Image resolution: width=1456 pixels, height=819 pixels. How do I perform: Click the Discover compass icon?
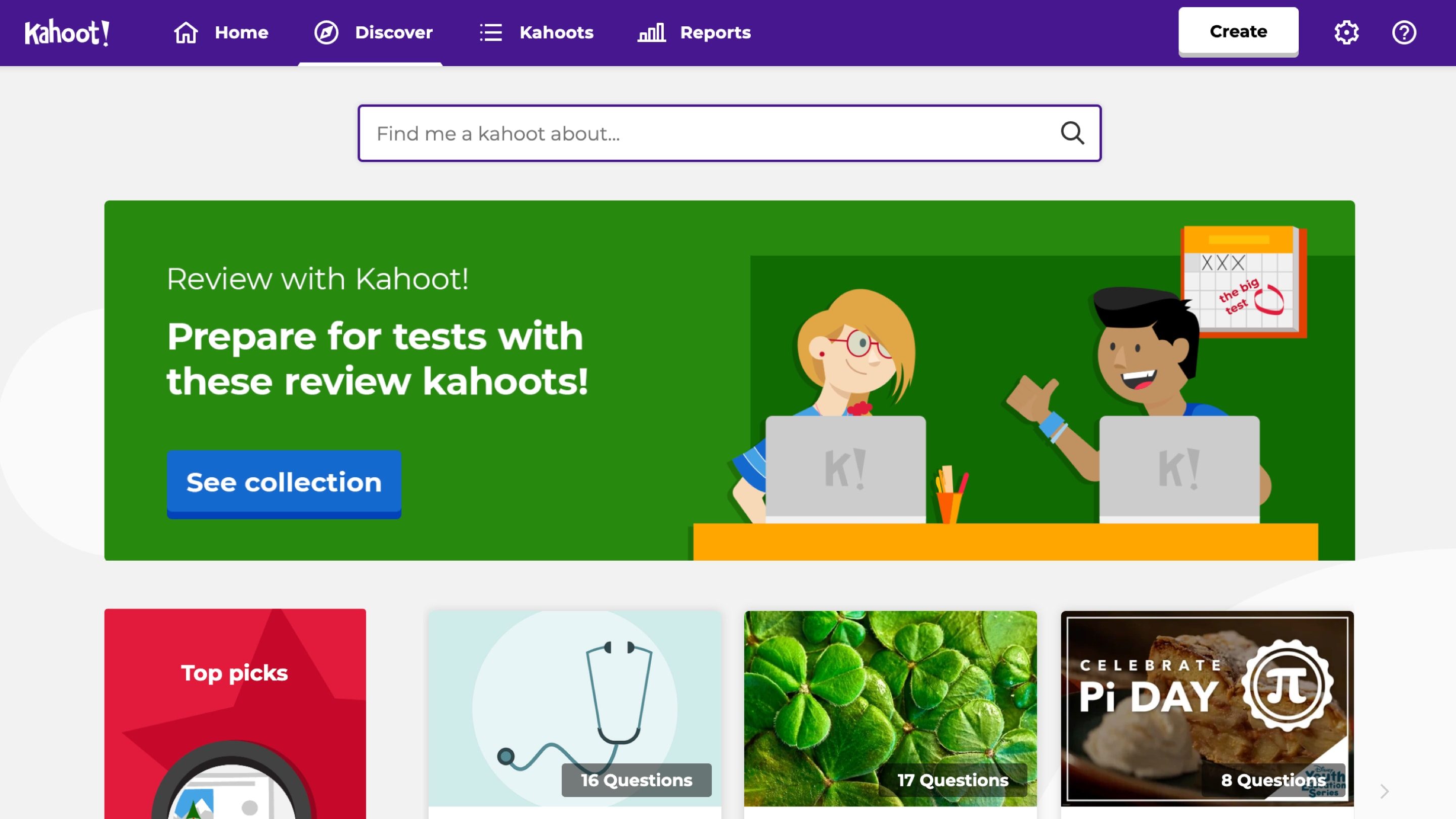tap(327, 32)
